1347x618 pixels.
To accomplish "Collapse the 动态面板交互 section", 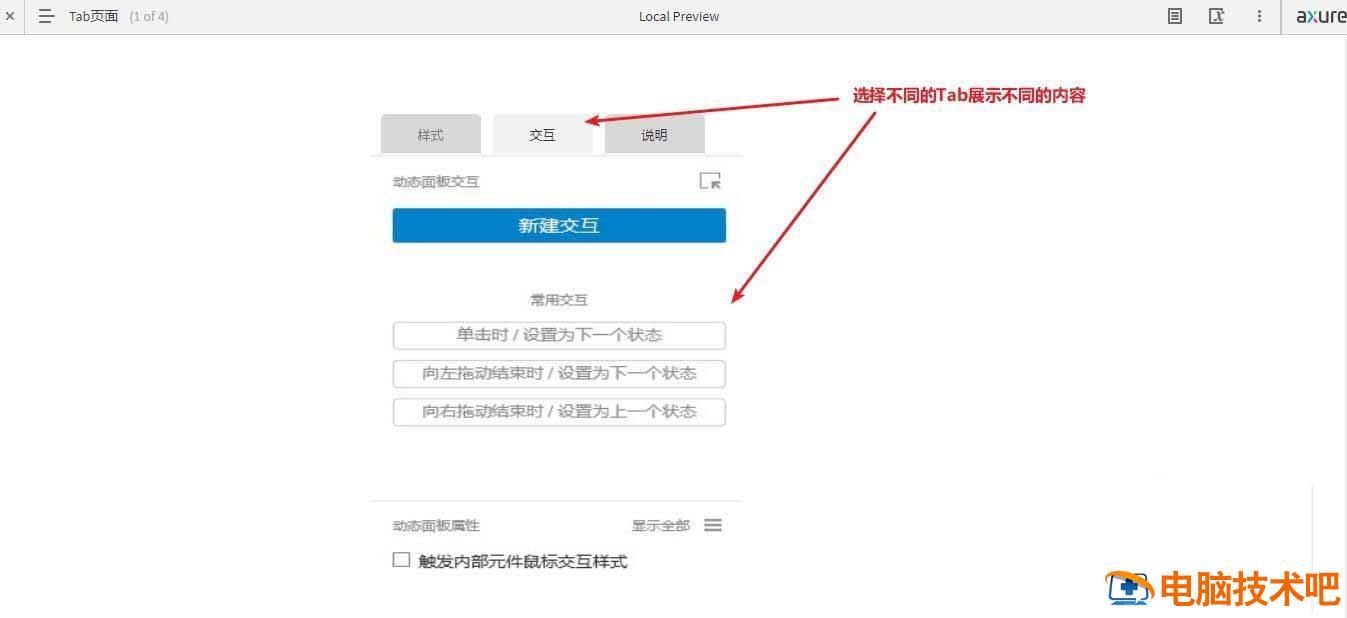I will pos(436,181).
